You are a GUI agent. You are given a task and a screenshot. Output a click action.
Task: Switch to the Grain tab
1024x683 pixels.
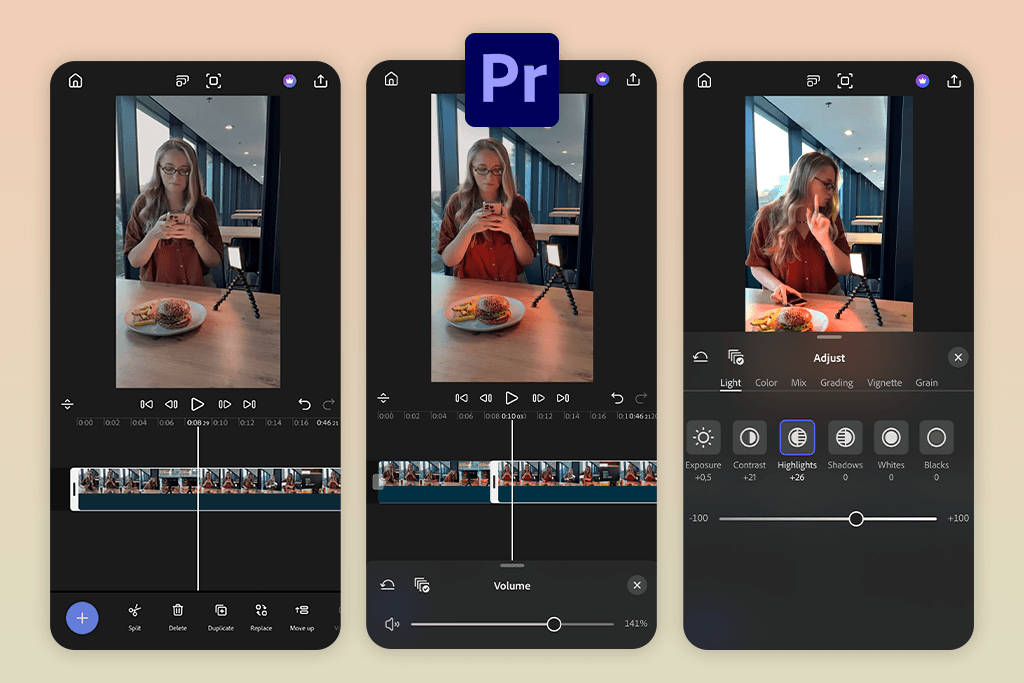pos(926,383)
